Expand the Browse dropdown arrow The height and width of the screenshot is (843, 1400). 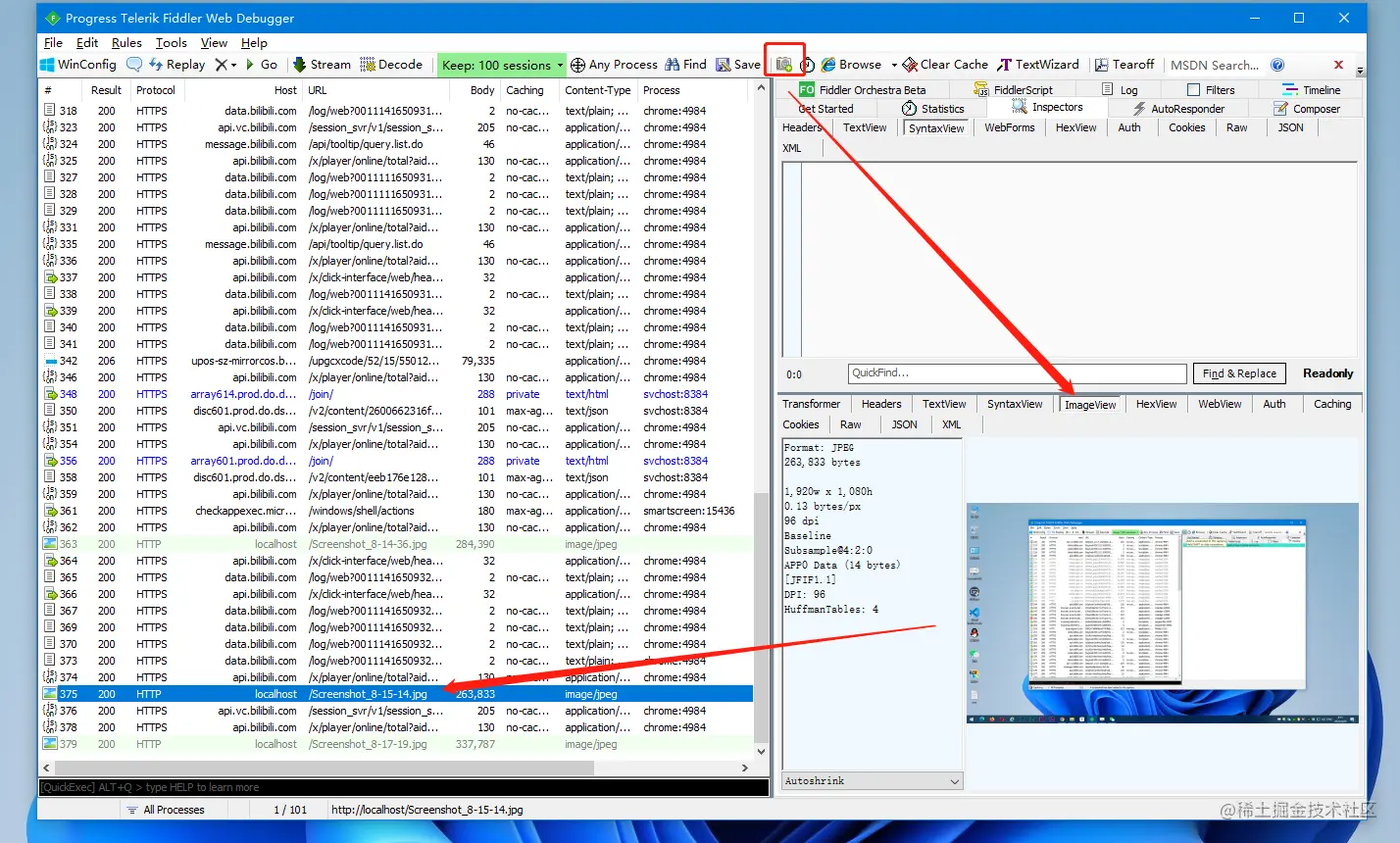(x=894, y=65)
